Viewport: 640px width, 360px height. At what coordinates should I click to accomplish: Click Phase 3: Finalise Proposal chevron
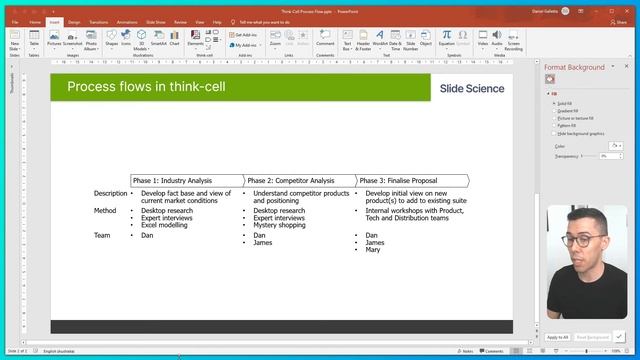click(x=412, y=181)
